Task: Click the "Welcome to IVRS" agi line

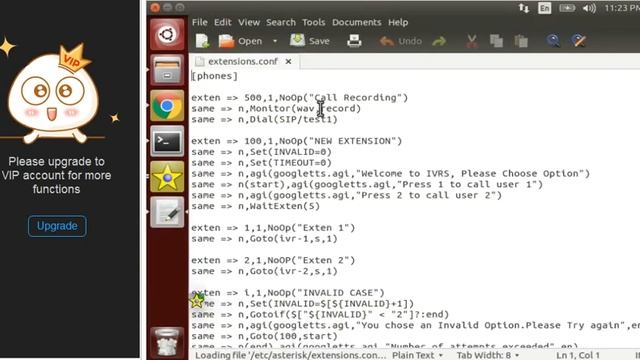Action: (391, 173)
